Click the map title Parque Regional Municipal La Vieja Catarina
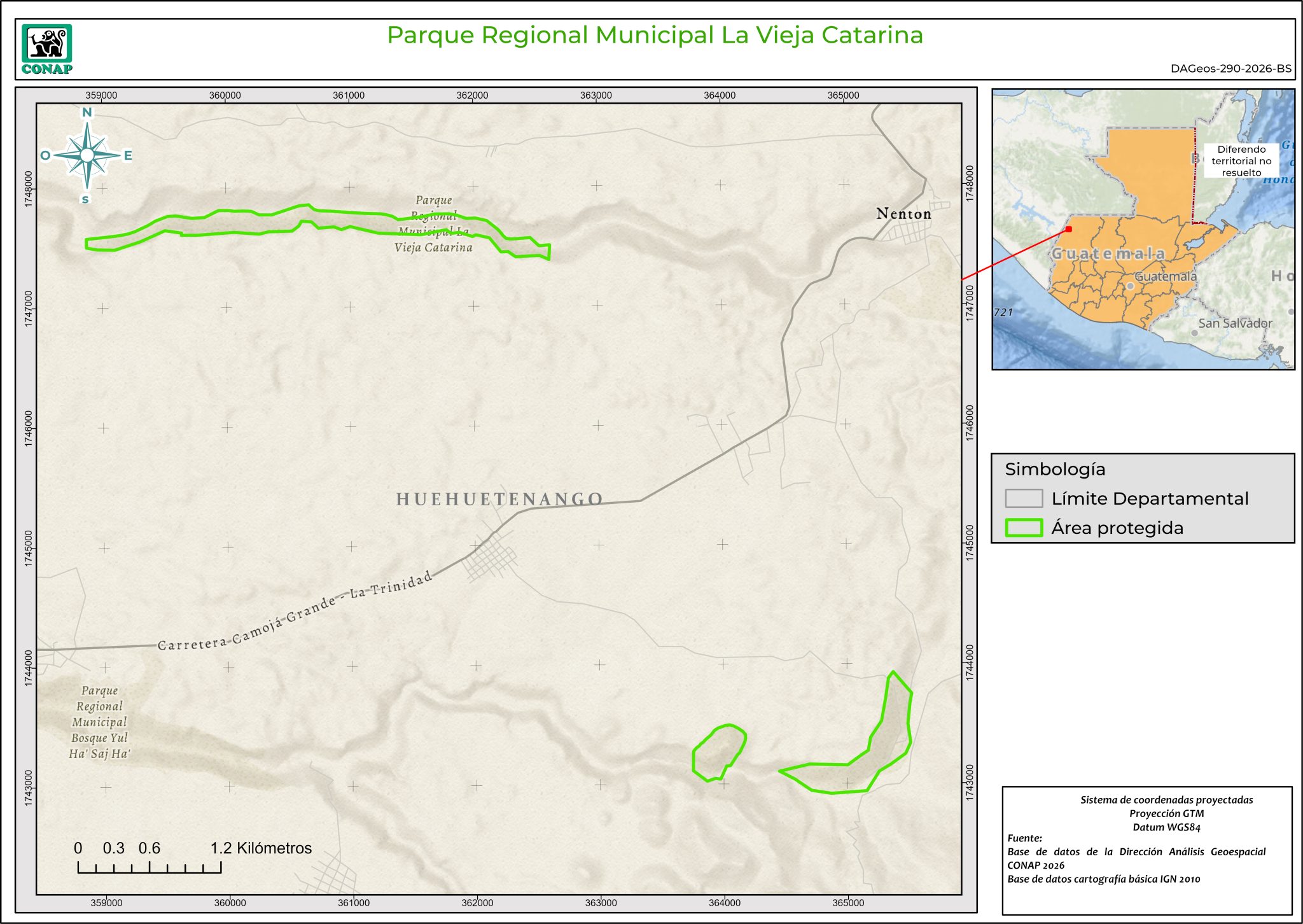 [655, 35]
